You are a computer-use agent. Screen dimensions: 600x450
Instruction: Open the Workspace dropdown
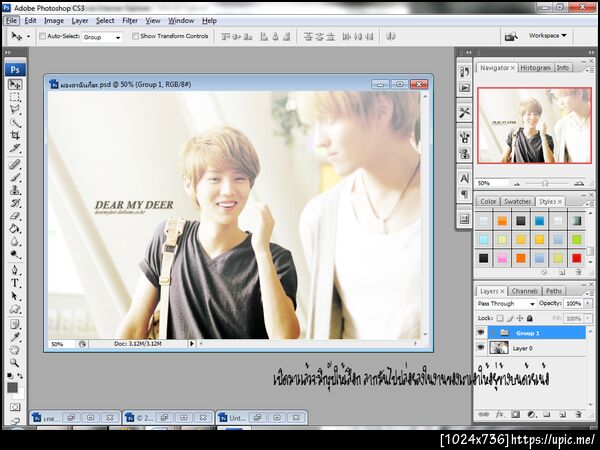coord(548,36)
